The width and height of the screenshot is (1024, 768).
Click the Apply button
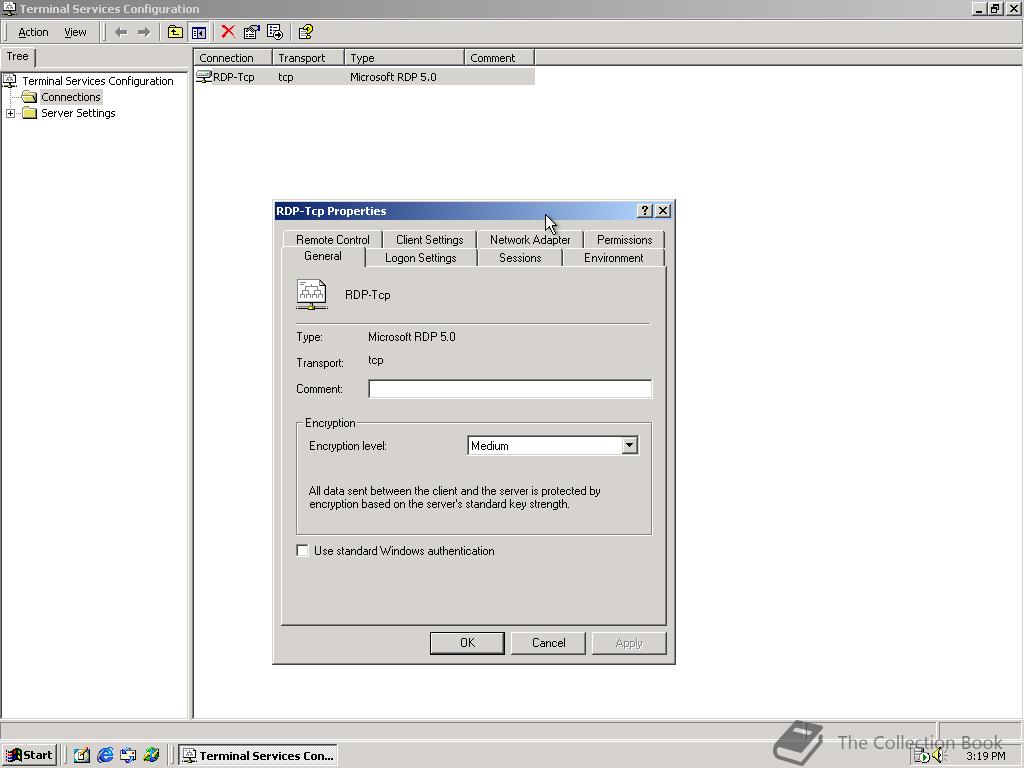(x=629, y=643)
